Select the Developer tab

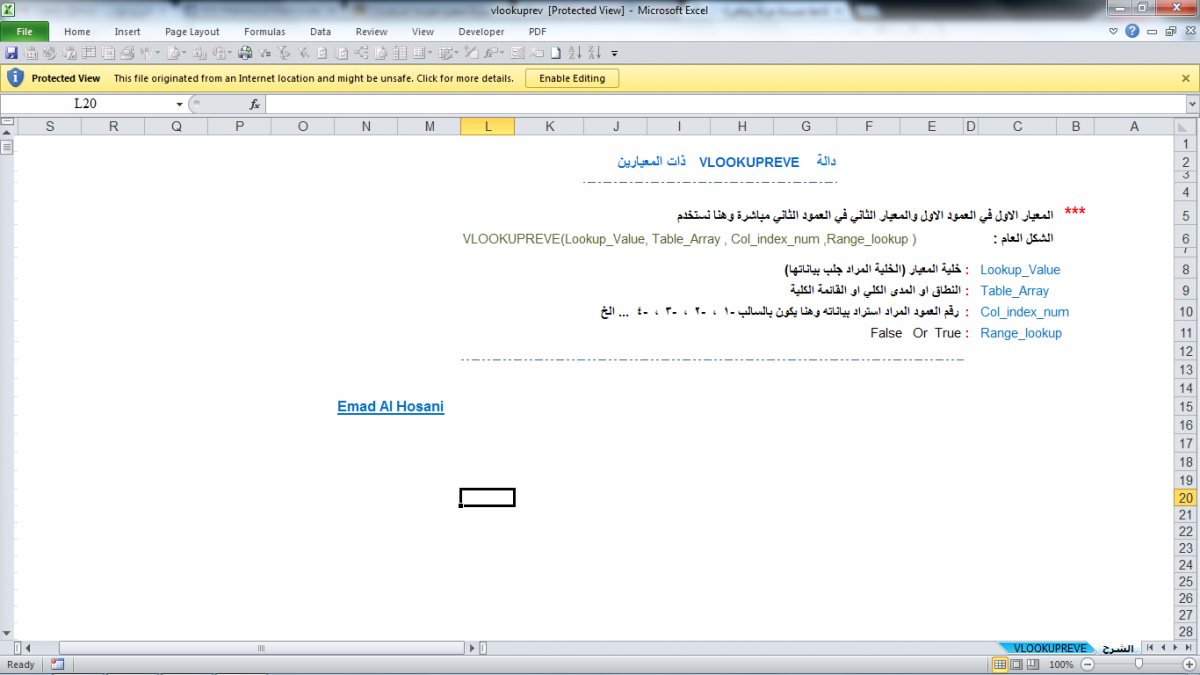click(481, 32)
